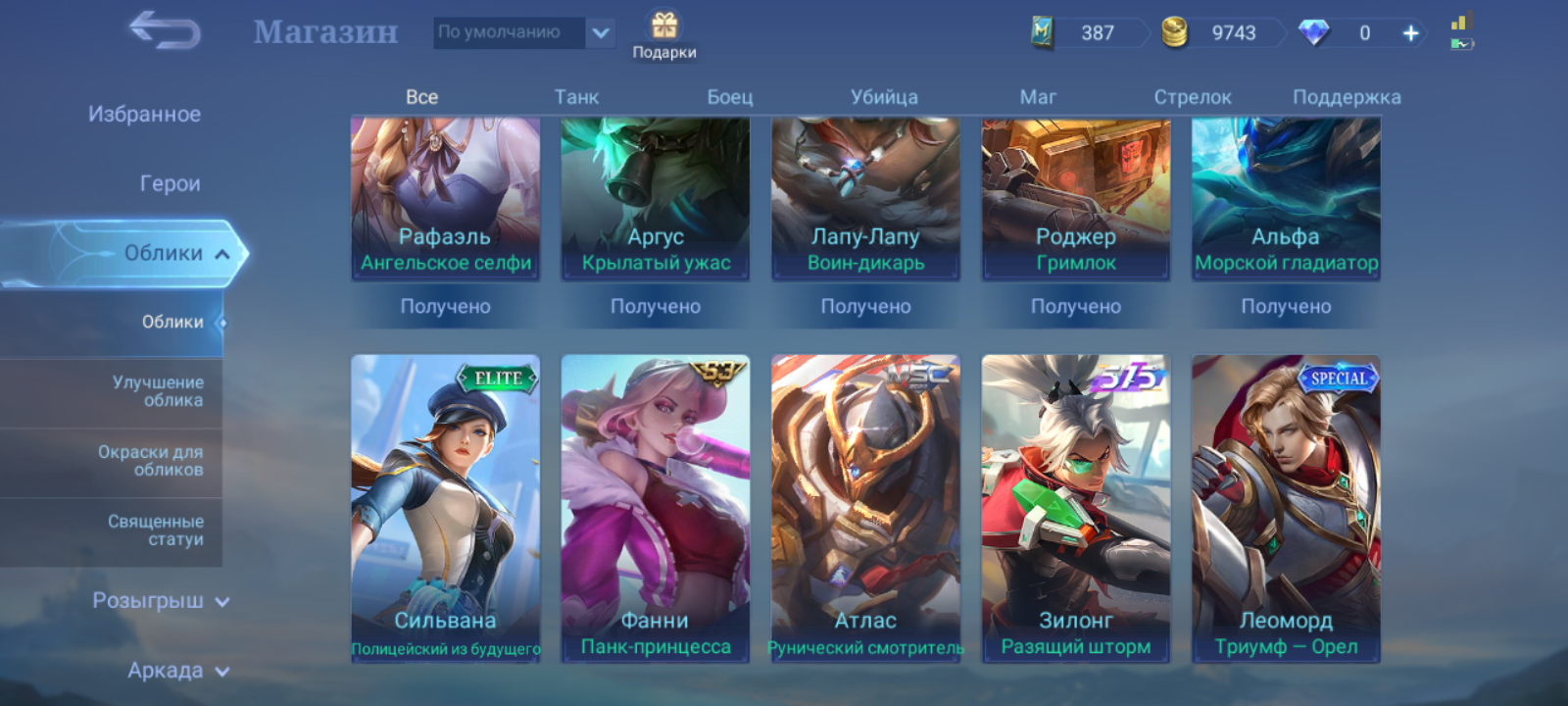Add diamonds with the plus icon
This screenshot has height=706, width=1568.
click(x=1410, y=33)
